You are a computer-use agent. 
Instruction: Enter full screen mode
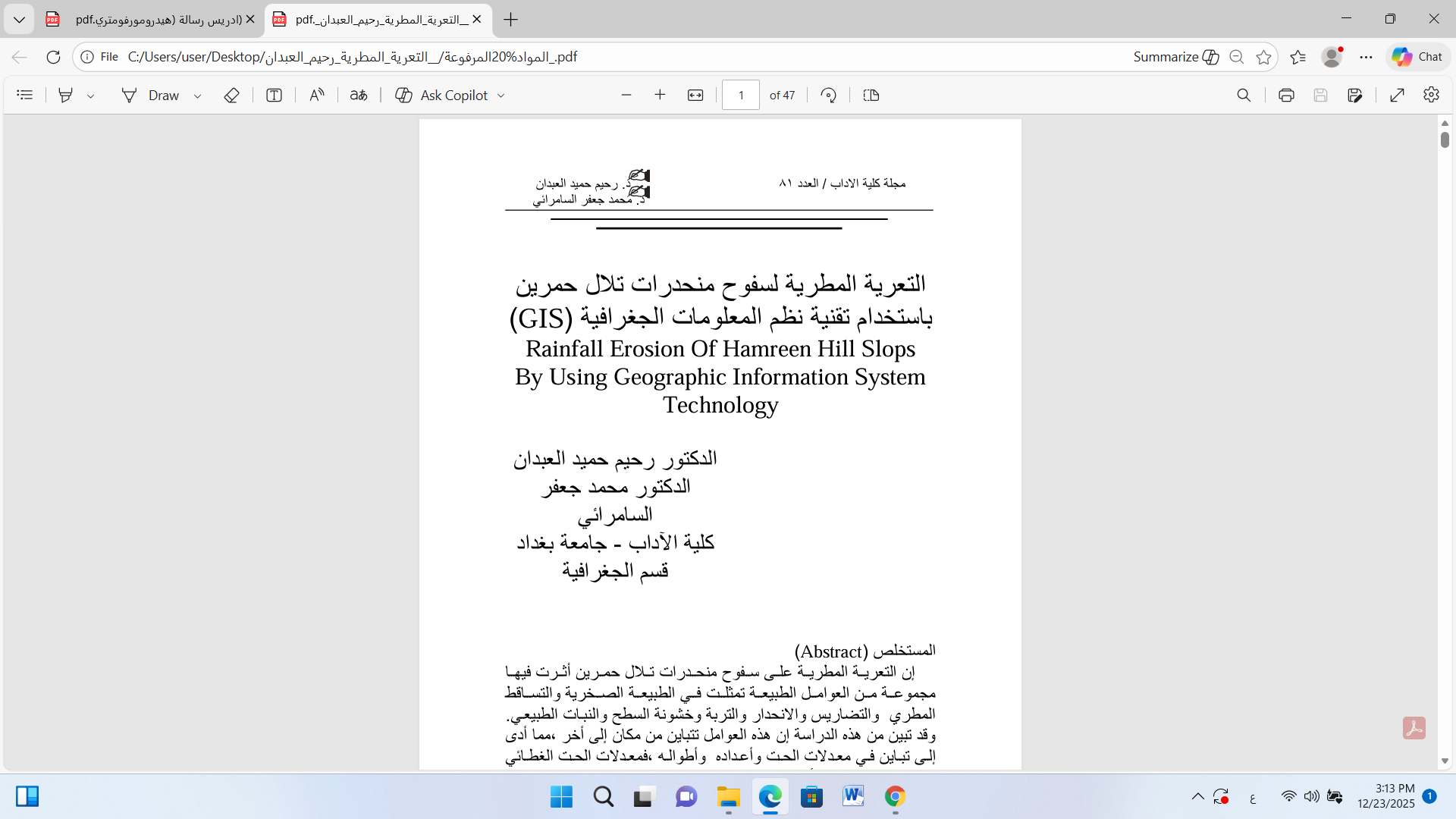tap(1398, 95)
